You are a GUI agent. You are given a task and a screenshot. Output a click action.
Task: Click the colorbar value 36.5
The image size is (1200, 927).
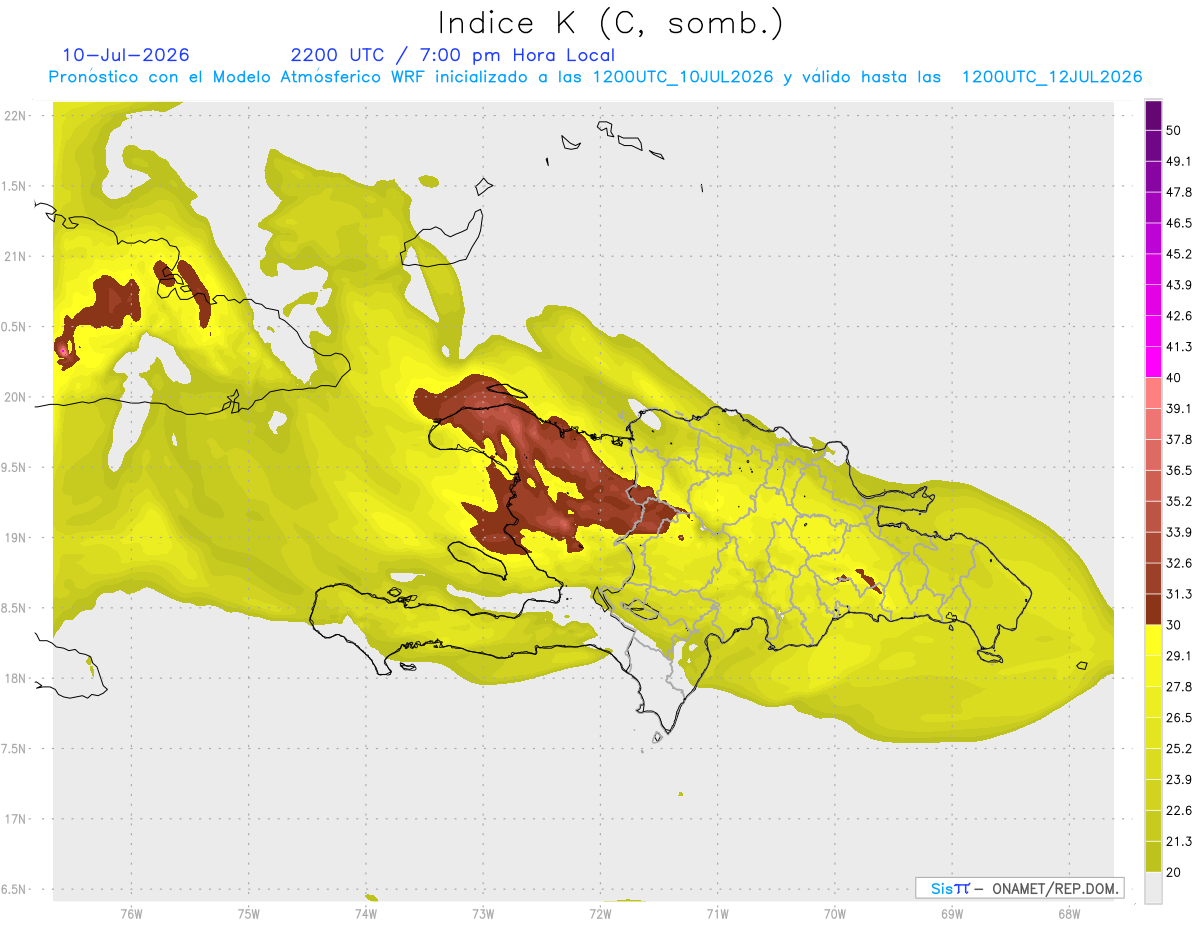pos(1179,470)
